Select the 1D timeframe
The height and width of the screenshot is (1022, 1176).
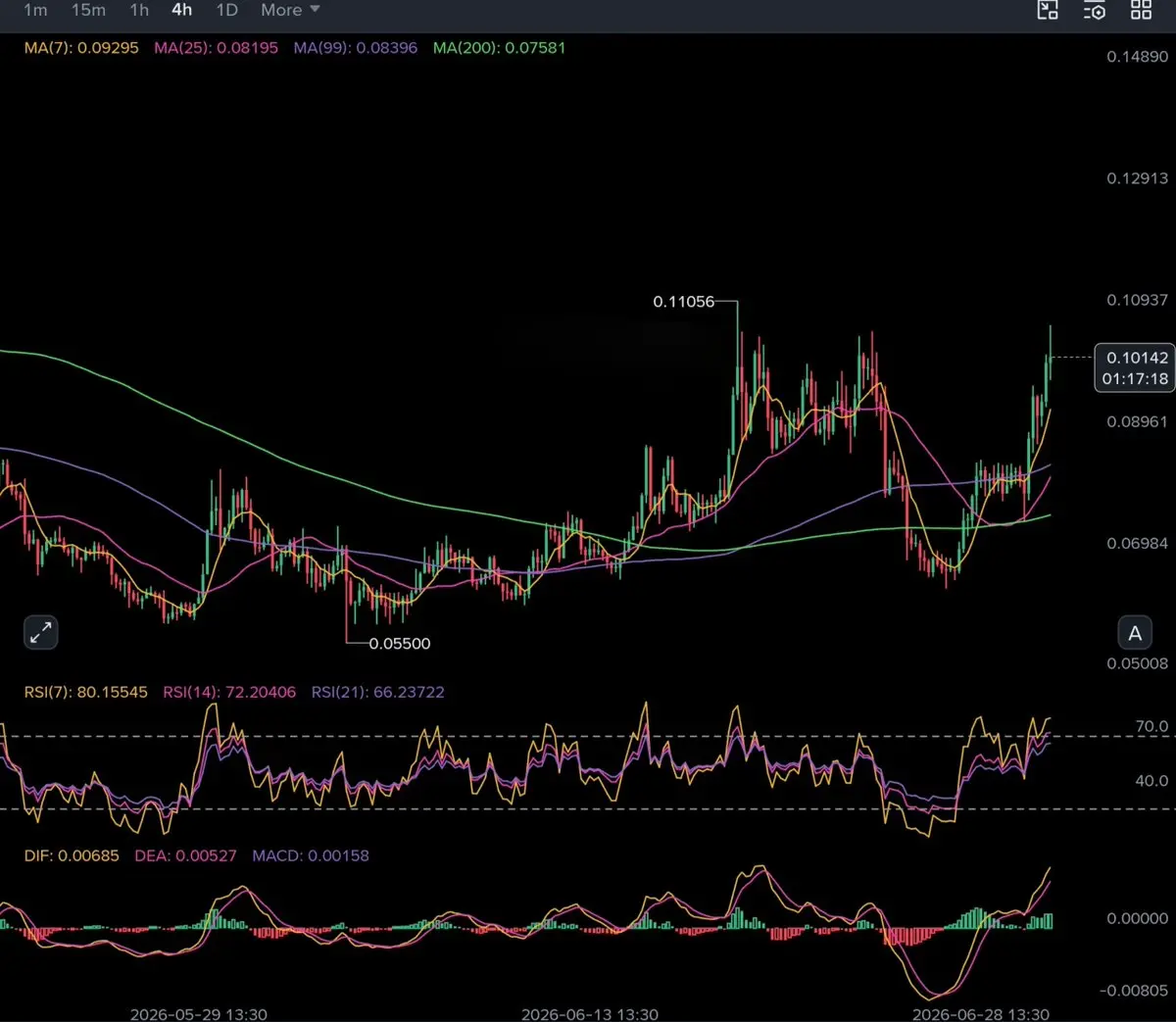[x=226, y=10]
